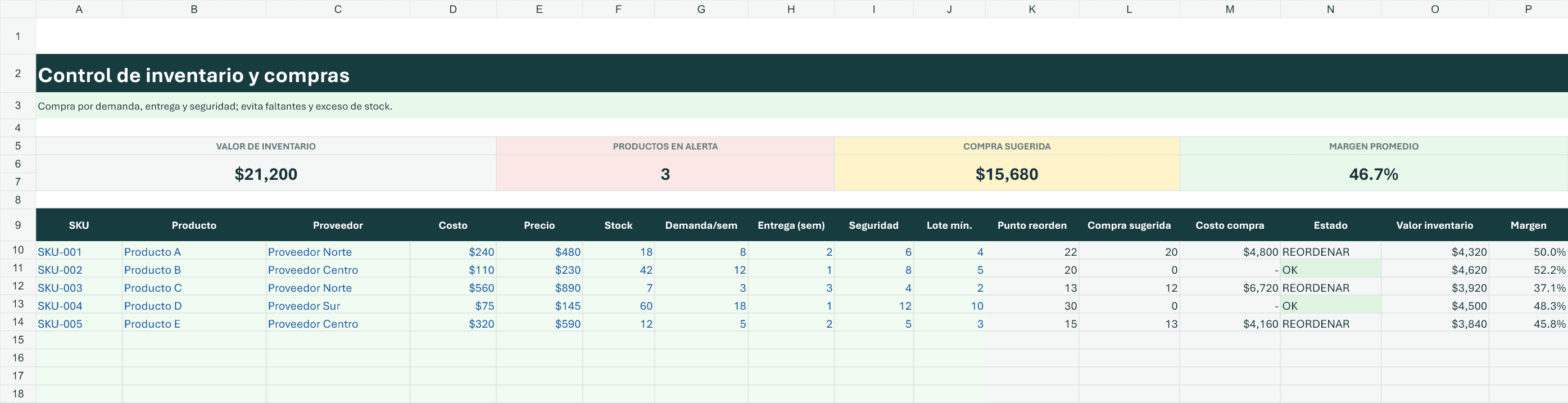Click the alert count value 3
1568x403 pixels.
[x=665, y=174]
